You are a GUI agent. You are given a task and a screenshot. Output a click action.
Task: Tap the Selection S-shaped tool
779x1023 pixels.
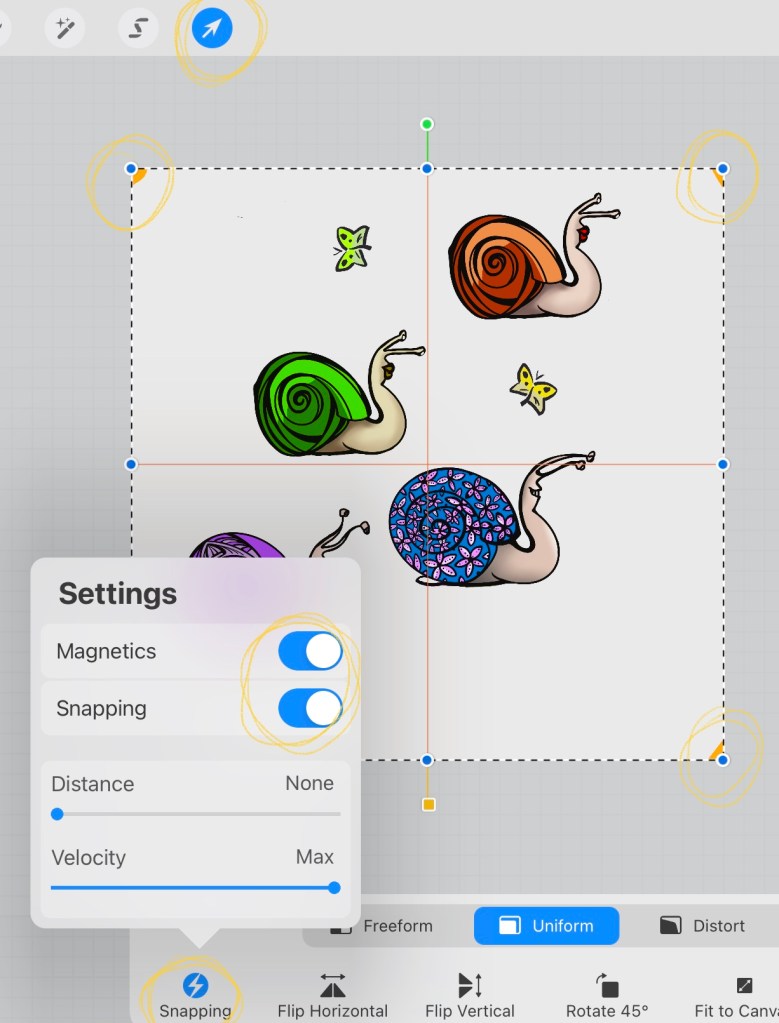pyautogui.click(x=138, y=29)
